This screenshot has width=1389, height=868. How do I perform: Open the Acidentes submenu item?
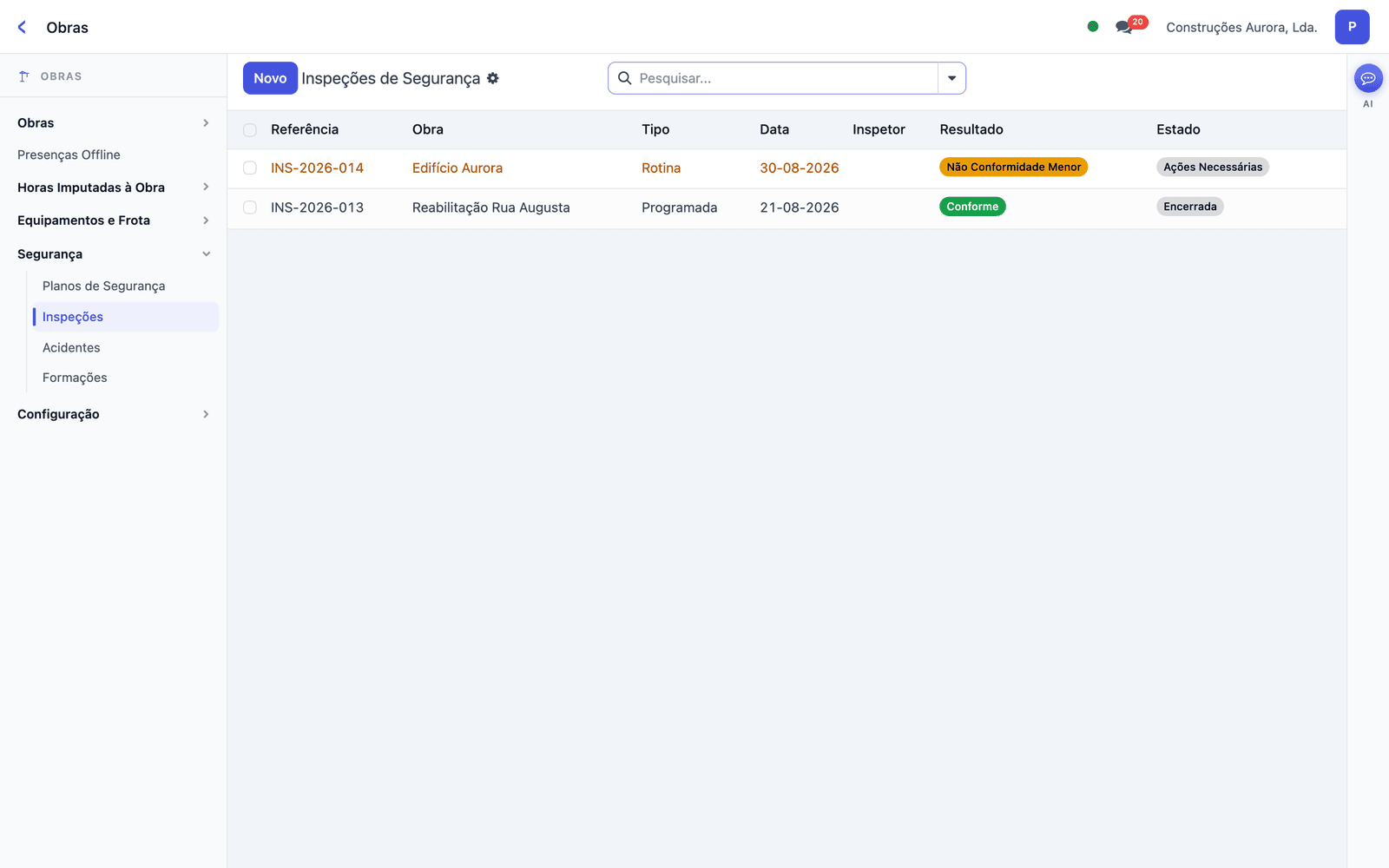pyautogui.click(x=71, y=347)
